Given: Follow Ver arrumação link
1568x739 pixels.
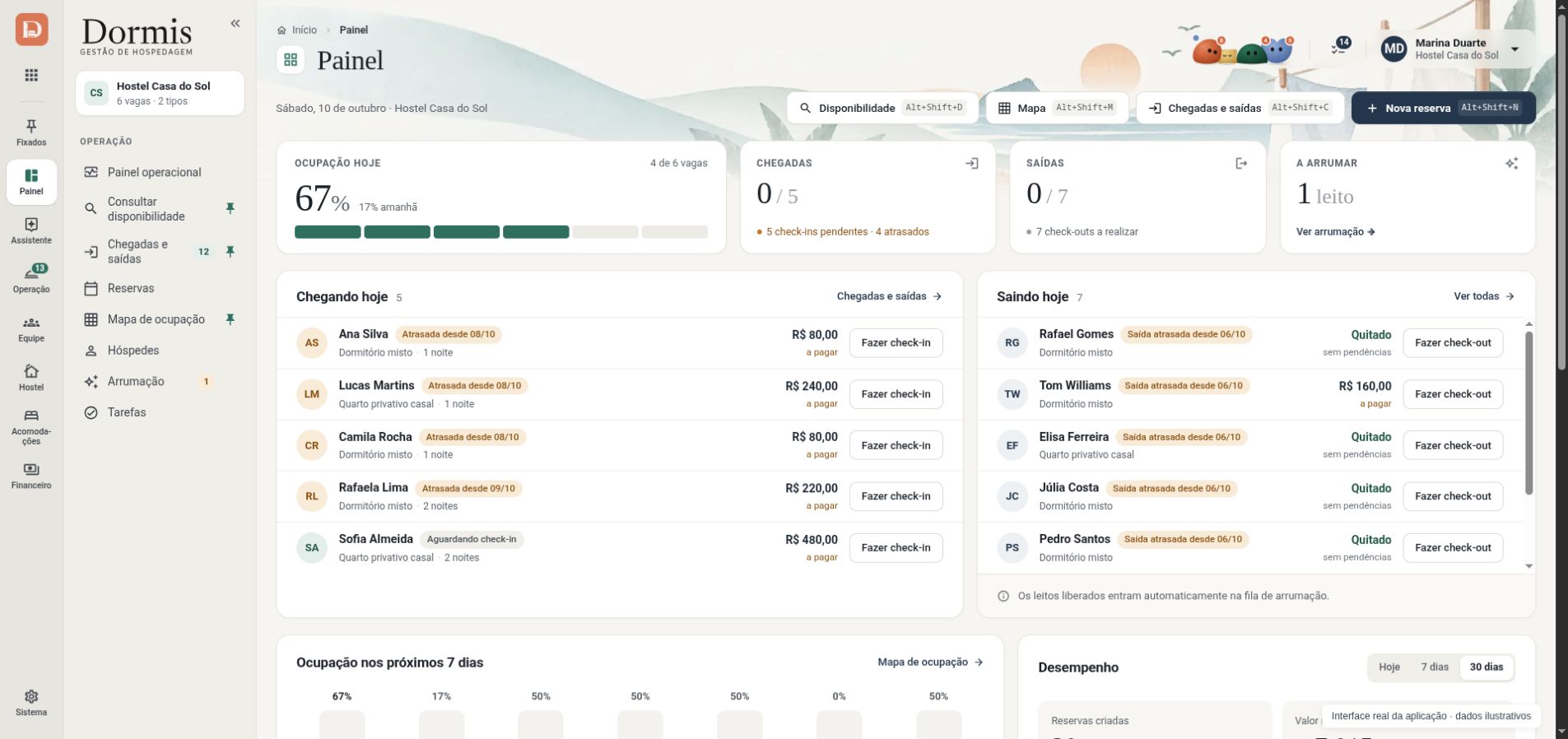Looking at the screenshot, I should point(1335,232).
